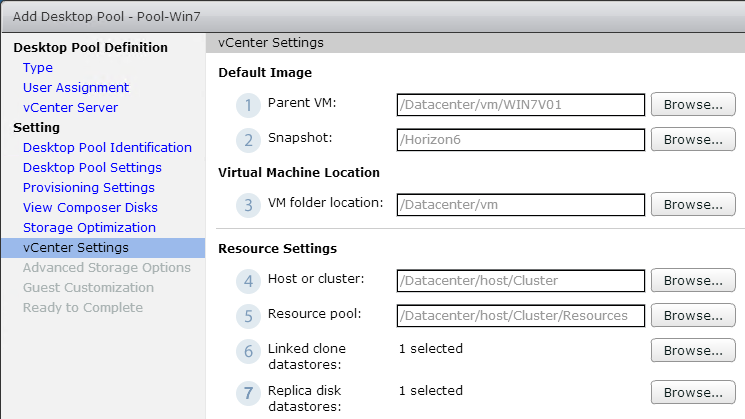Click the step 2 circle for Snapshot
The height and width of the screenshot is (419, 745).
click(248, 140)
